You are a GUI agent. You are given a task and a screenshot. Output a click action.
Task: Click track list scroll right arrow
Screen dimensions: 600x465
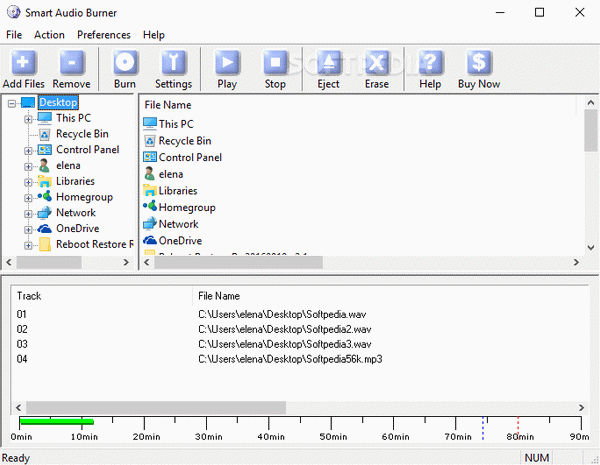pyautogui.click(x=581, y=408)
